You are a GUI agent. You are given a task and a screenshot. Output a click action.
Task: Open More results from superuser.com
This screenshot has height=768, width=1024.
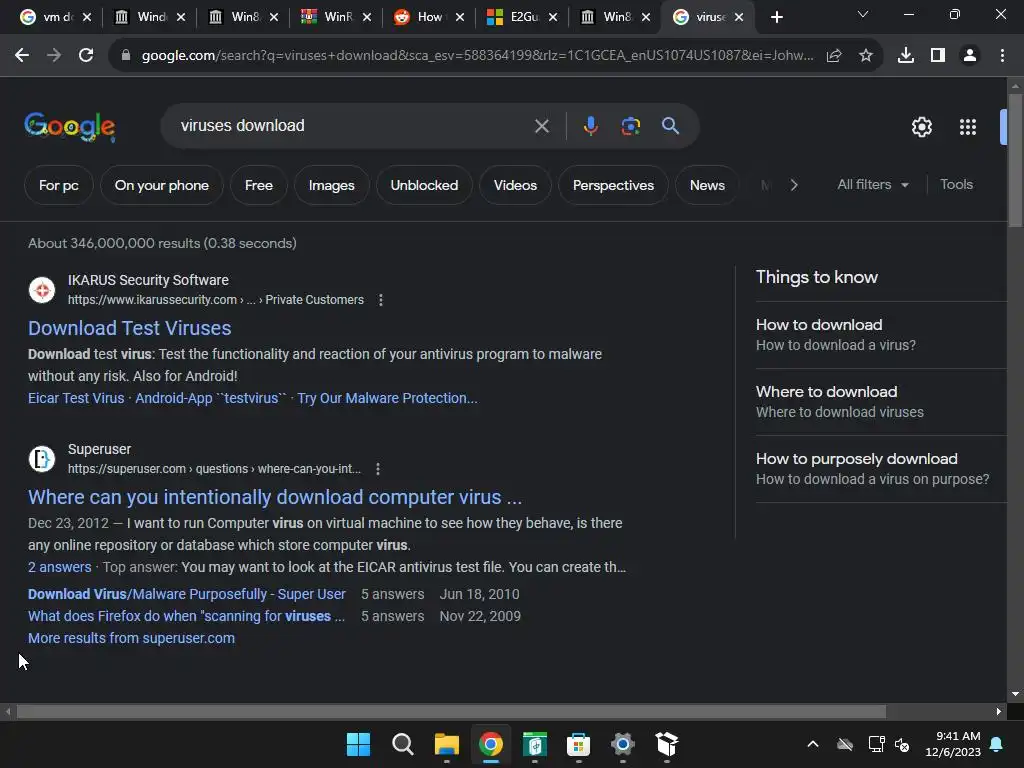131,638
